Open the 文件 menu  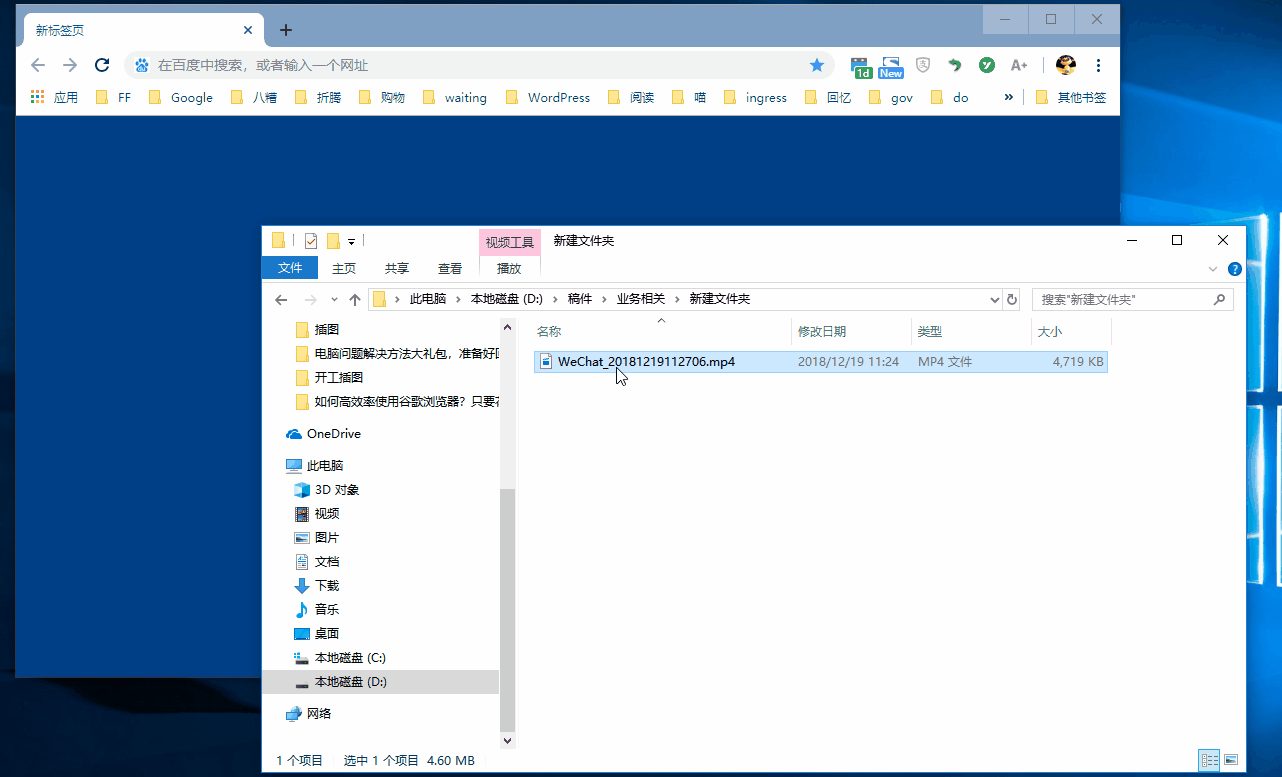point(289,268)
